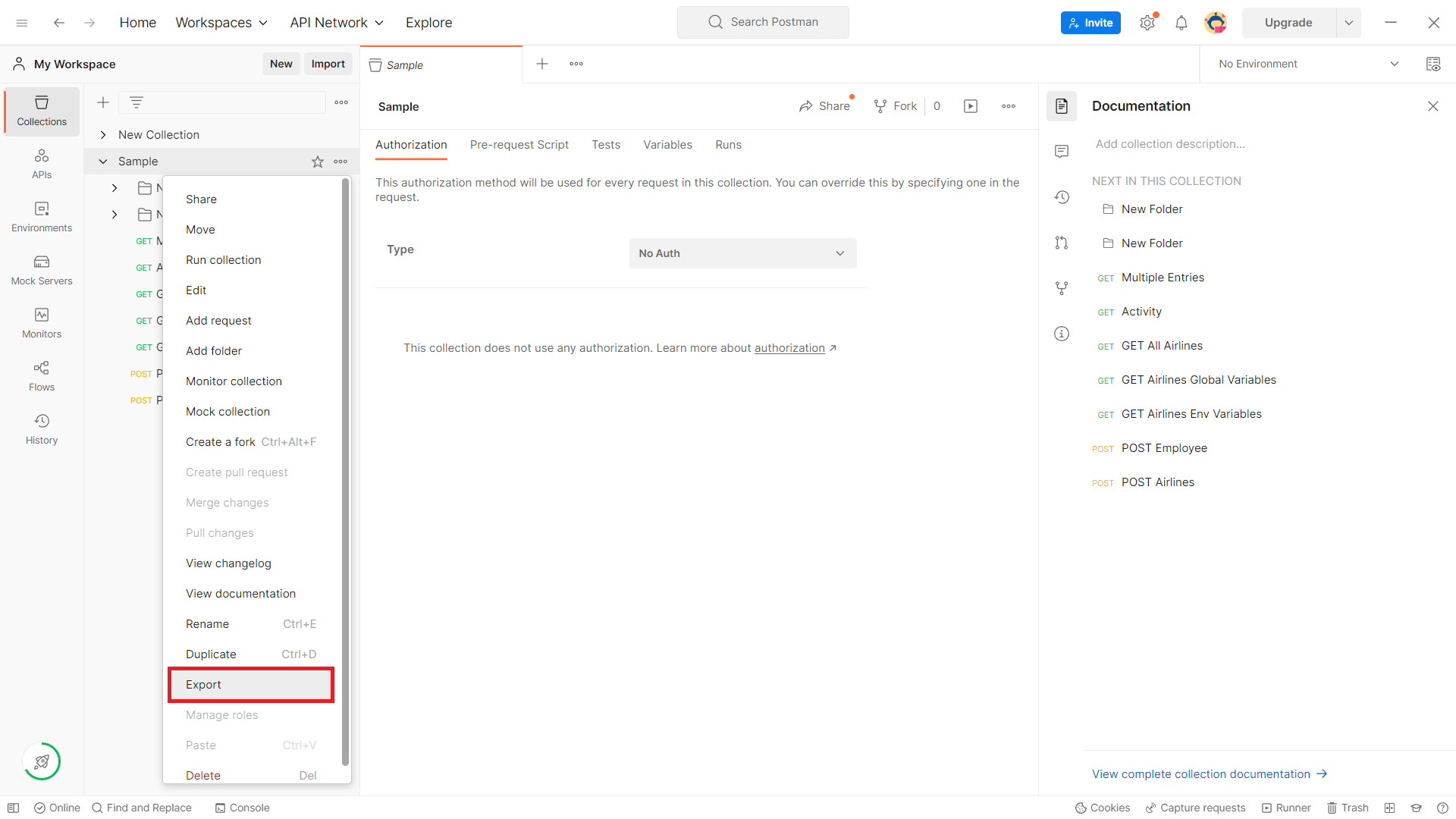This screenshot has height=819, width=1456.
Task: Open the environment quick look icon
Action: click(1433, 64)
